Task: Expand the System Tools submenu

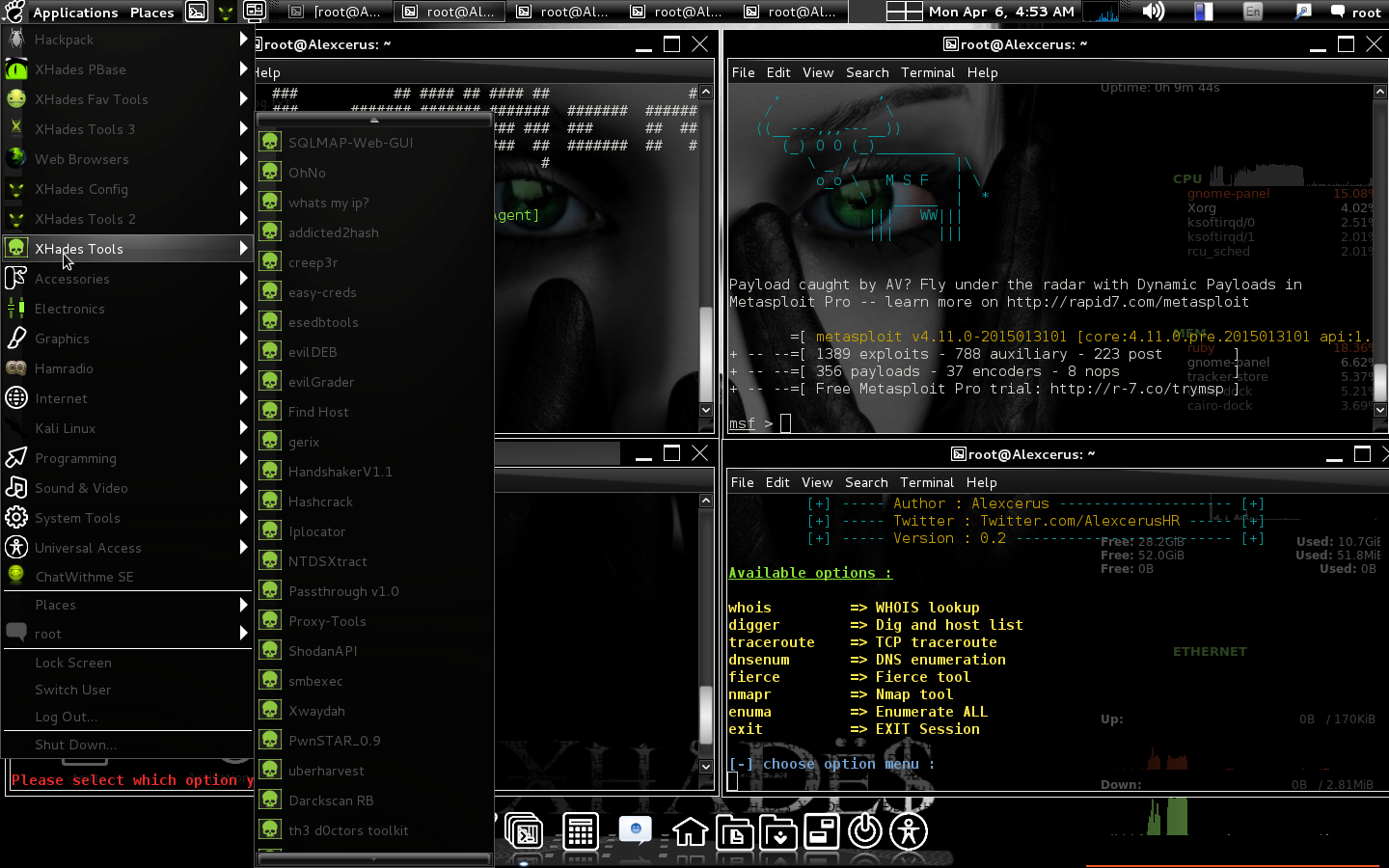Action: (127, 518)
